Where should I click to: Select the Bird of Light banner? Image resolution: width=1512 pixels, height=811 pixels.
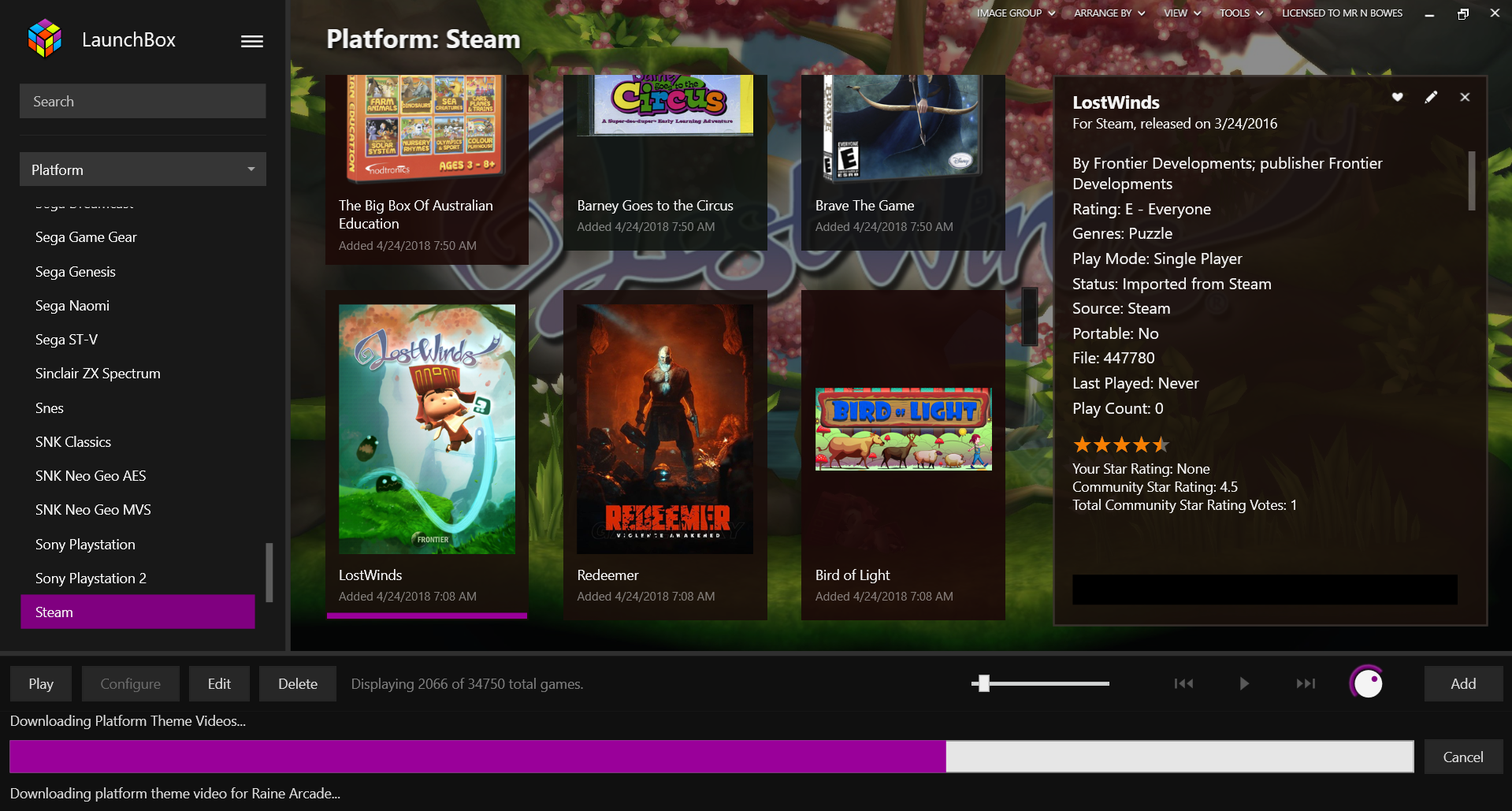[903, 430]
